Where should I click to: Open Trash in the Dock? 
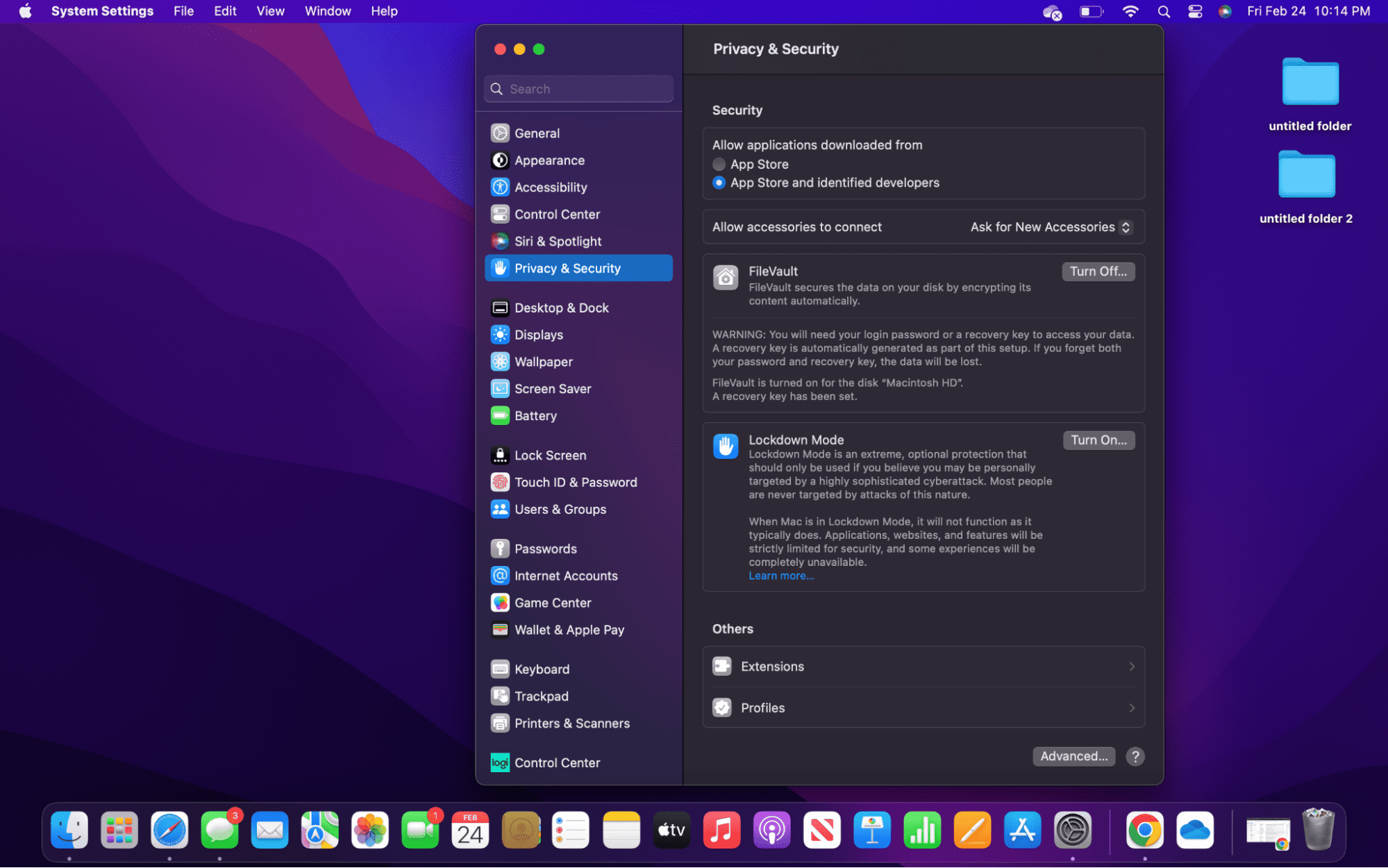[1318, 831]
